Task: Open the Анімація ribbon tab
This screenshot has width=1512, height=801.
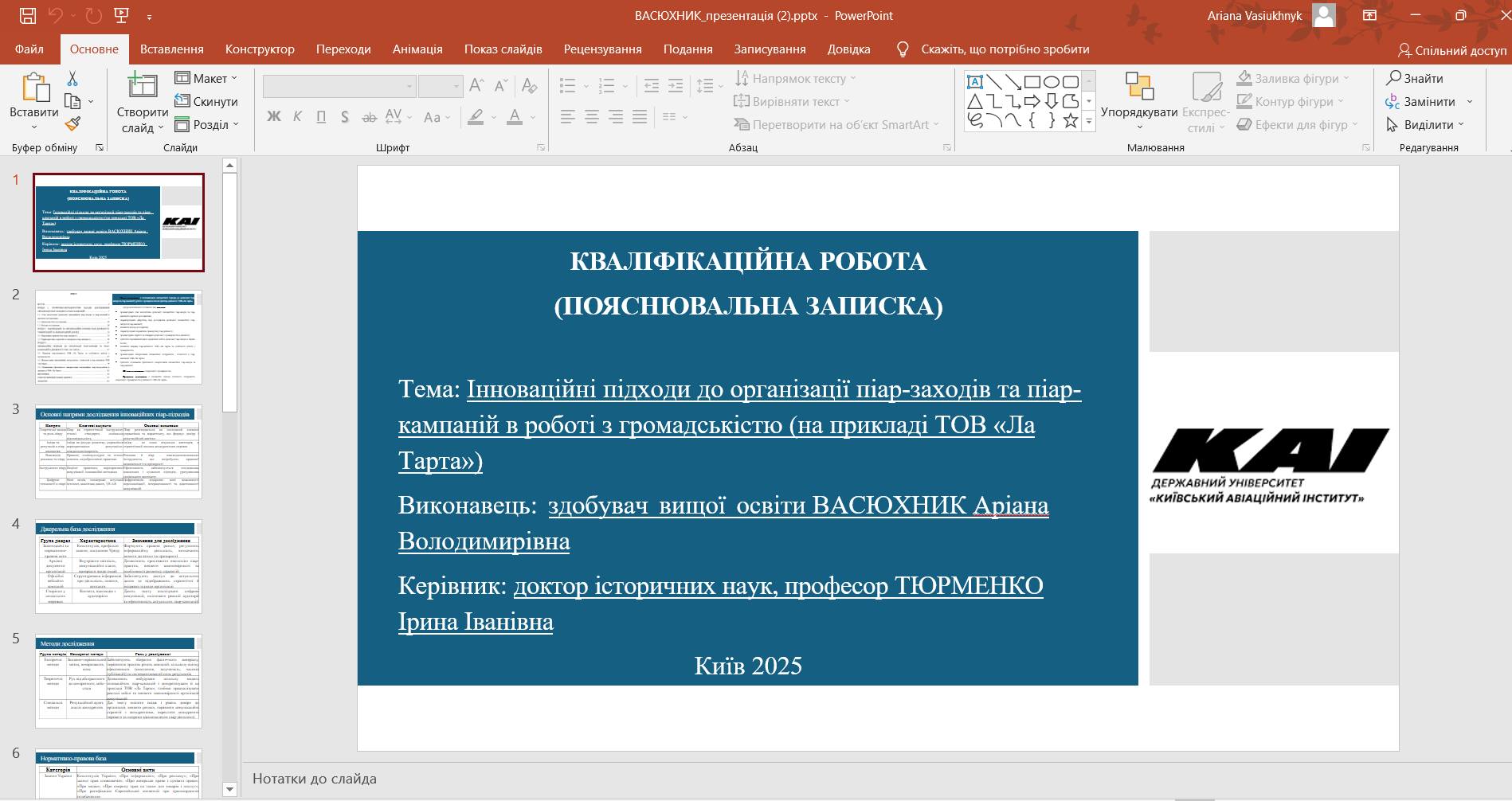Action: (417, 49)
